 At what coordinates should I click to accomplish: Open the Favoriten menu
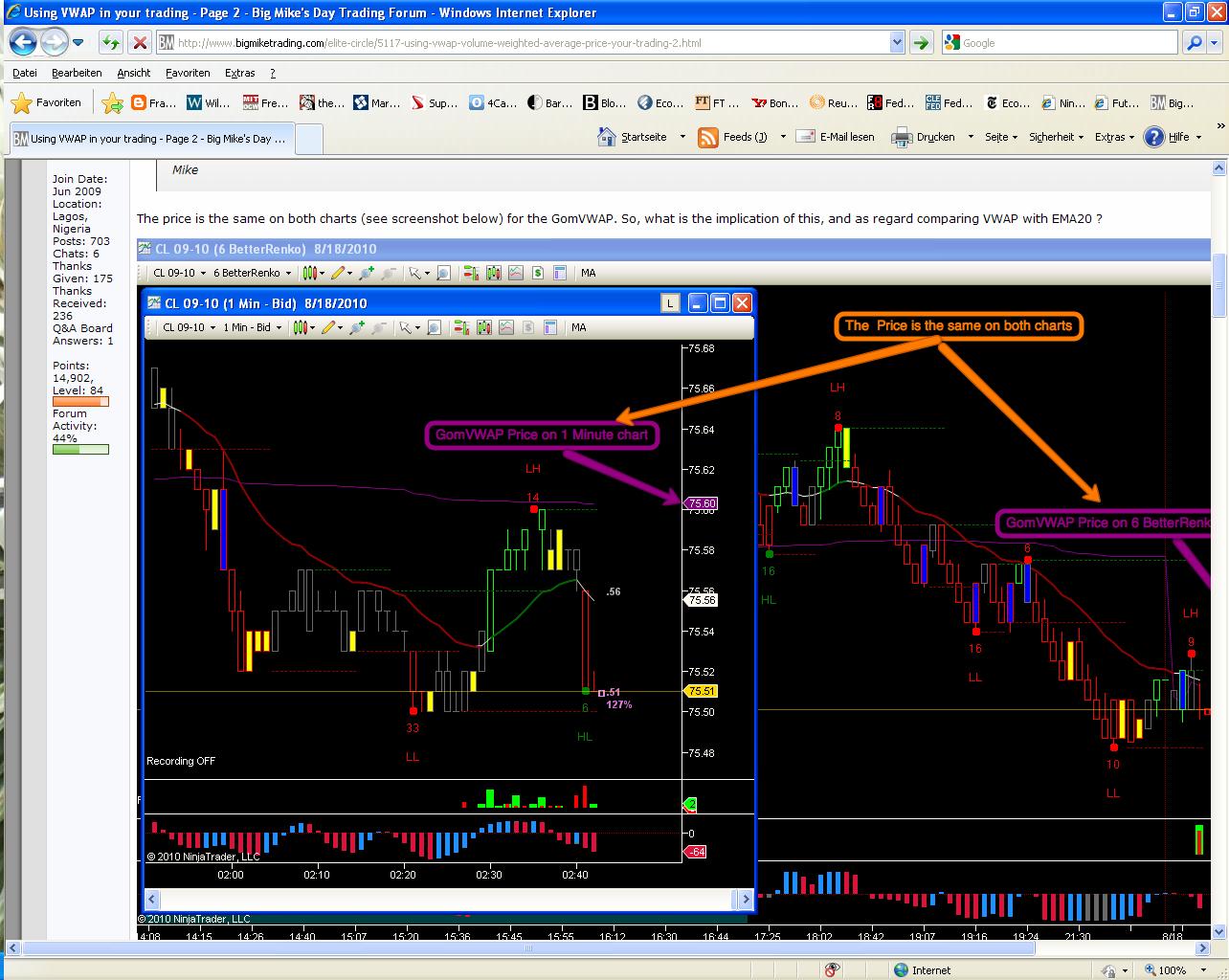point(188,73)
